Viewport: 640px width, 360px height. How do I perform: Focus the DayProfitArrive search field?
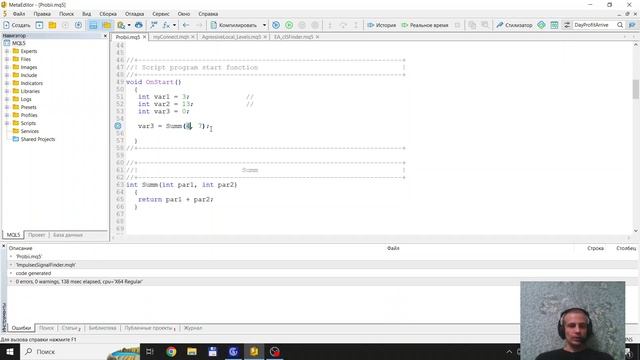click(594, 25)
